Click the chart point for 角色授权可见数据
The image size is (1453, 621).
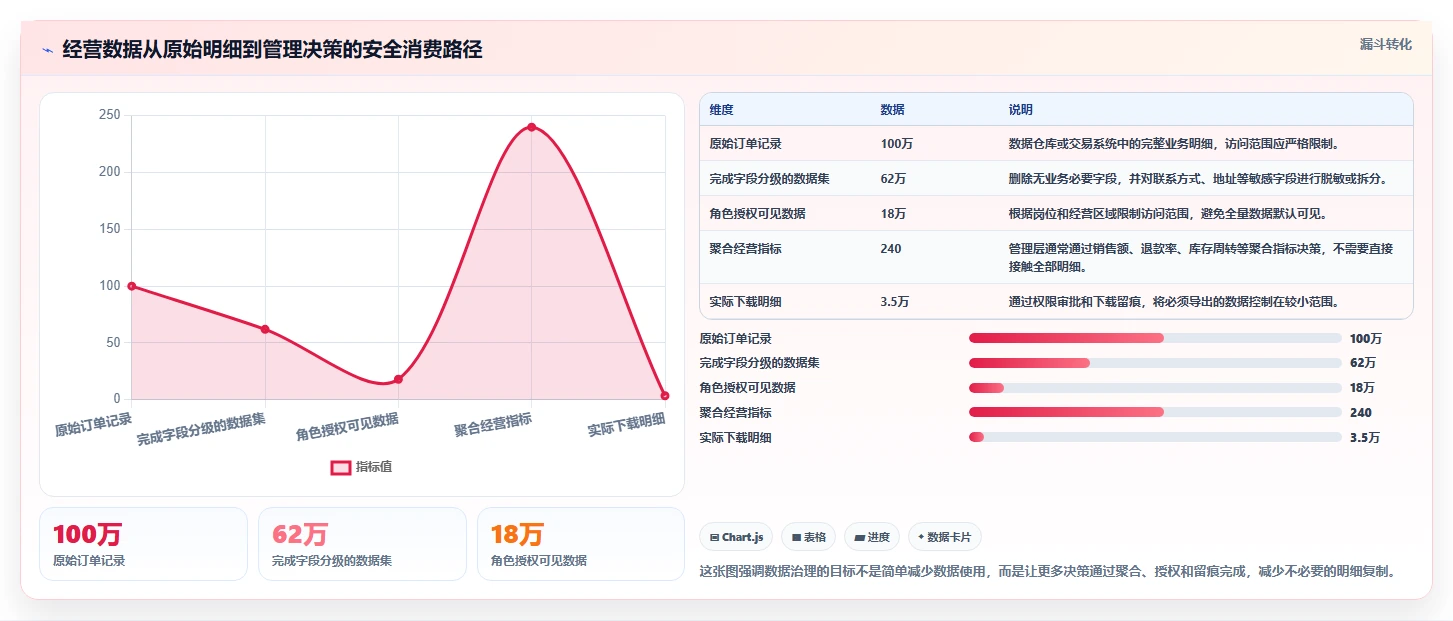(x=398, y=379)
